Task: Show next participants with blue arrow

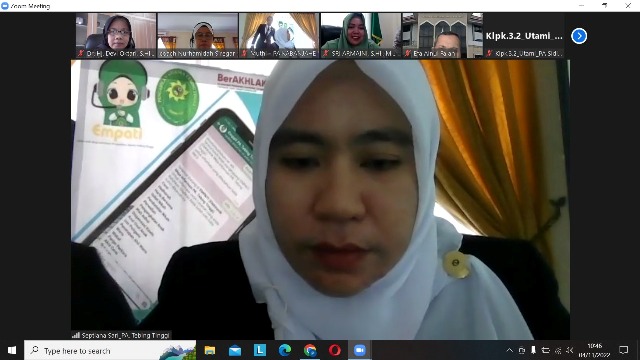Action: point(579,36)
